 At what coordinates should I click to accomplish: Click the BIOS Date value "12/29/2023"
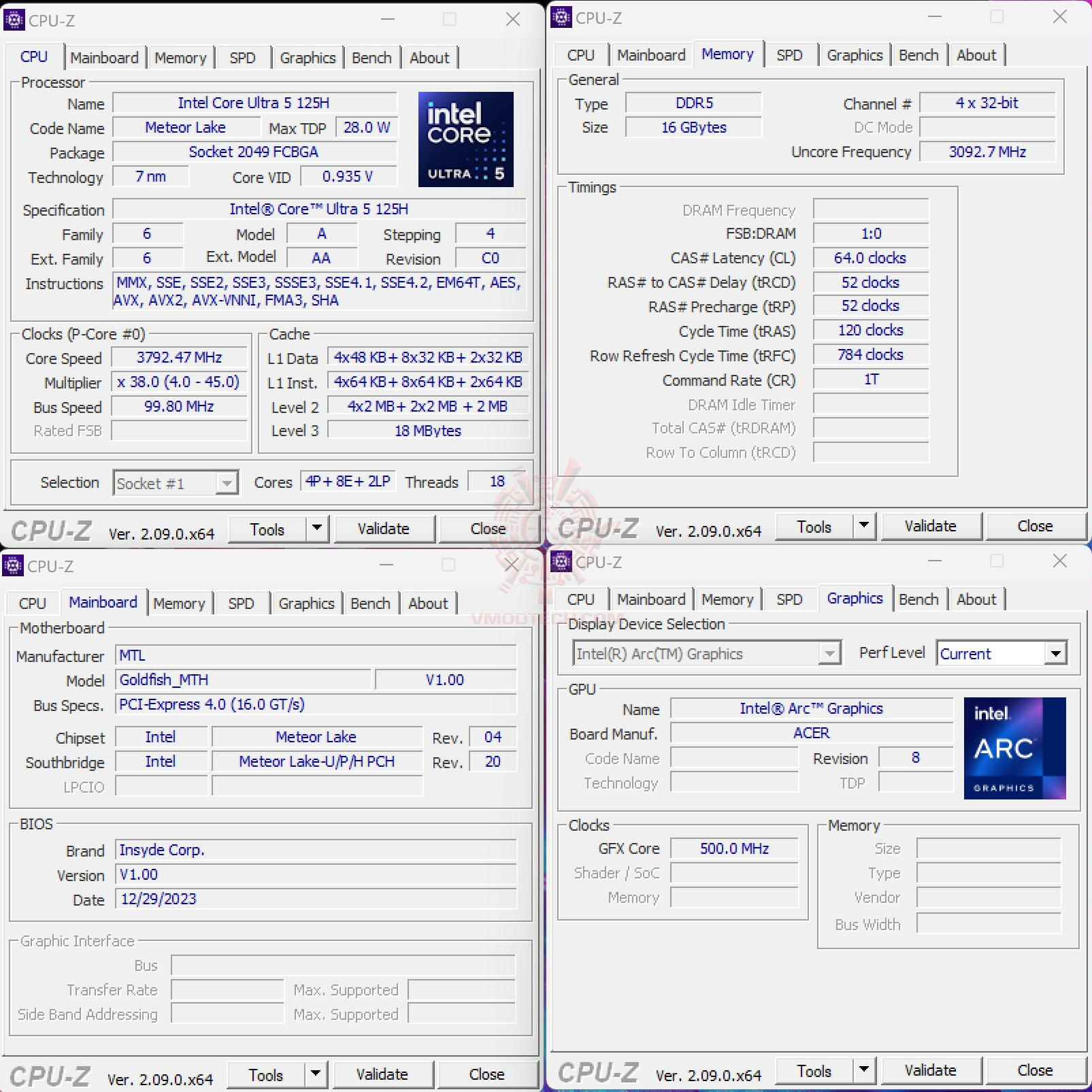tap(316, 899)
